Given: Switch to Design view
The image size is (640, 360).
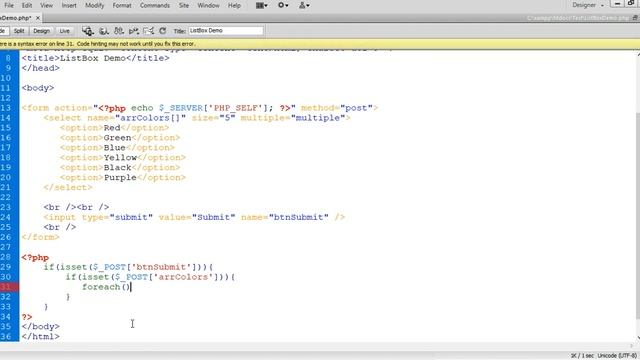Looking at the screenshot, I should point(41,31).
